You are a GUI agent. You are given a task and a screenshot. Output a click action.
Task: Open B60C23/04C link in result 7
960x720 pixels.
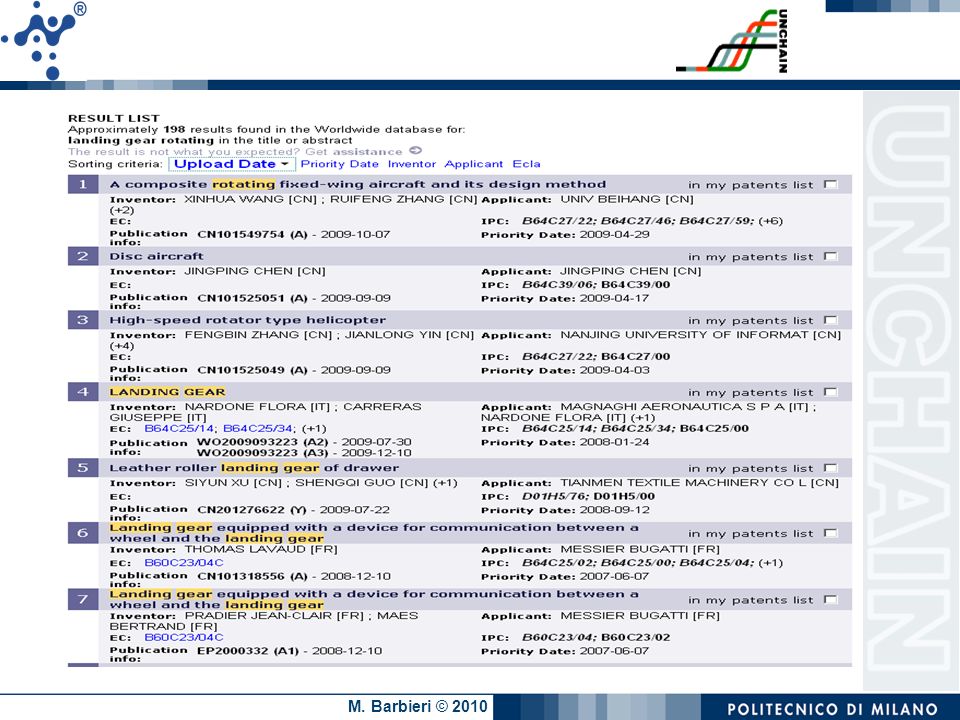(184, 637)
